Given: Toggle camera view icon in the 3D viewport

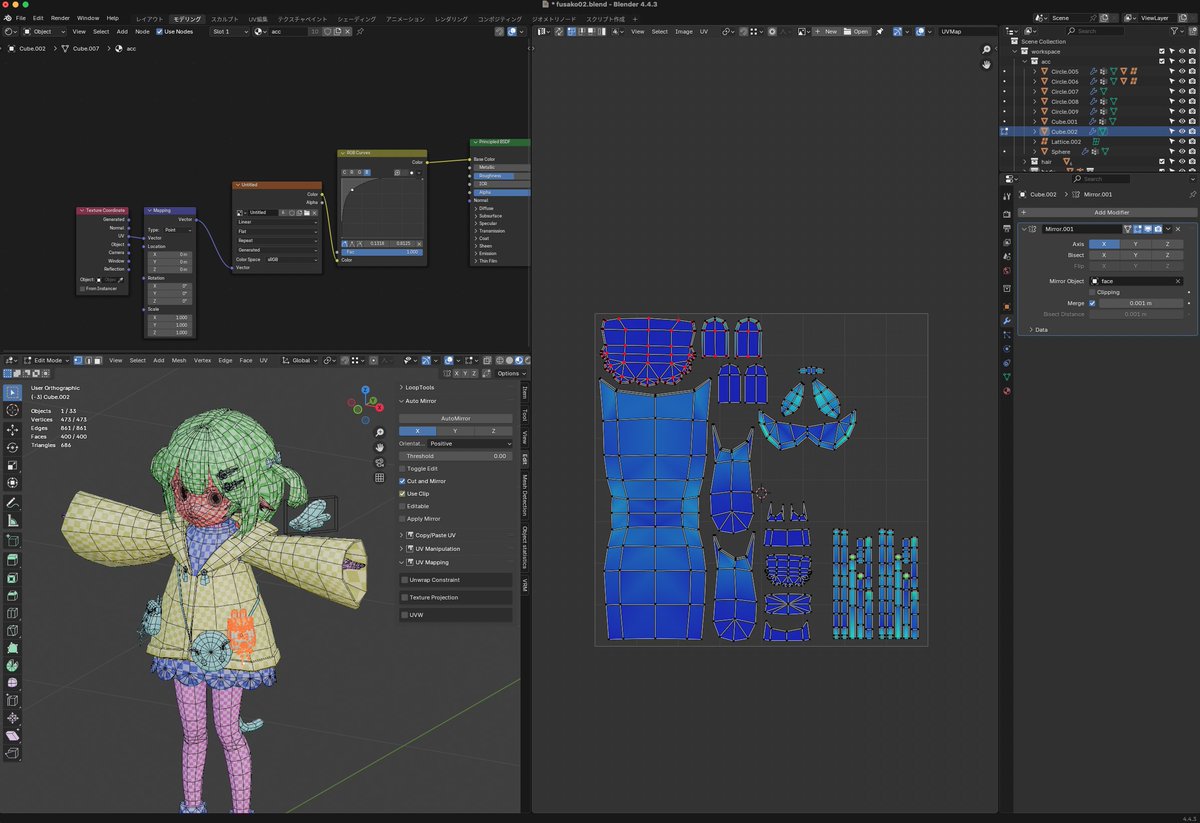Looking at the screenshot, I should click(380, 462).
